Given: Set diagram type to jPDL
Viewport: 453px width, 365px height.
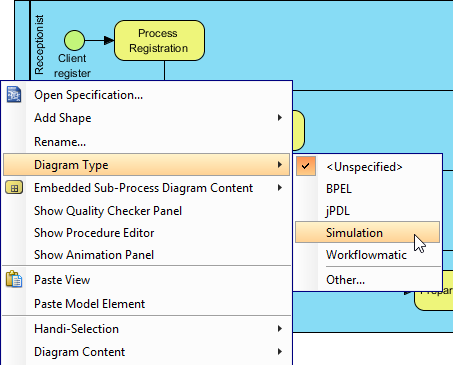Looking at the screenshot, I should click(x=368, y=211).
